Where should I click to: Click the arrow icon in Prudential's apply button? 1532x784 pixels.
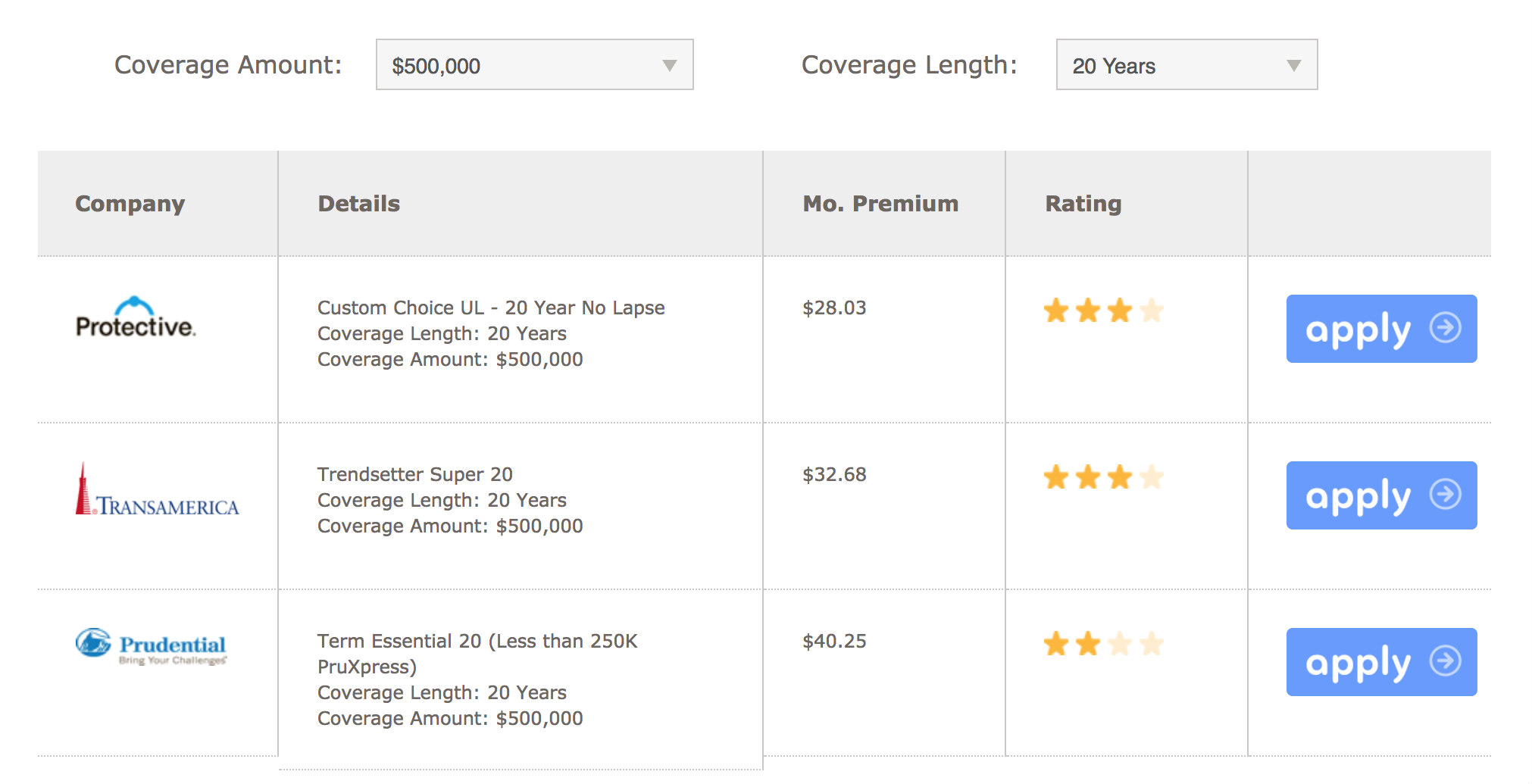1446,661
